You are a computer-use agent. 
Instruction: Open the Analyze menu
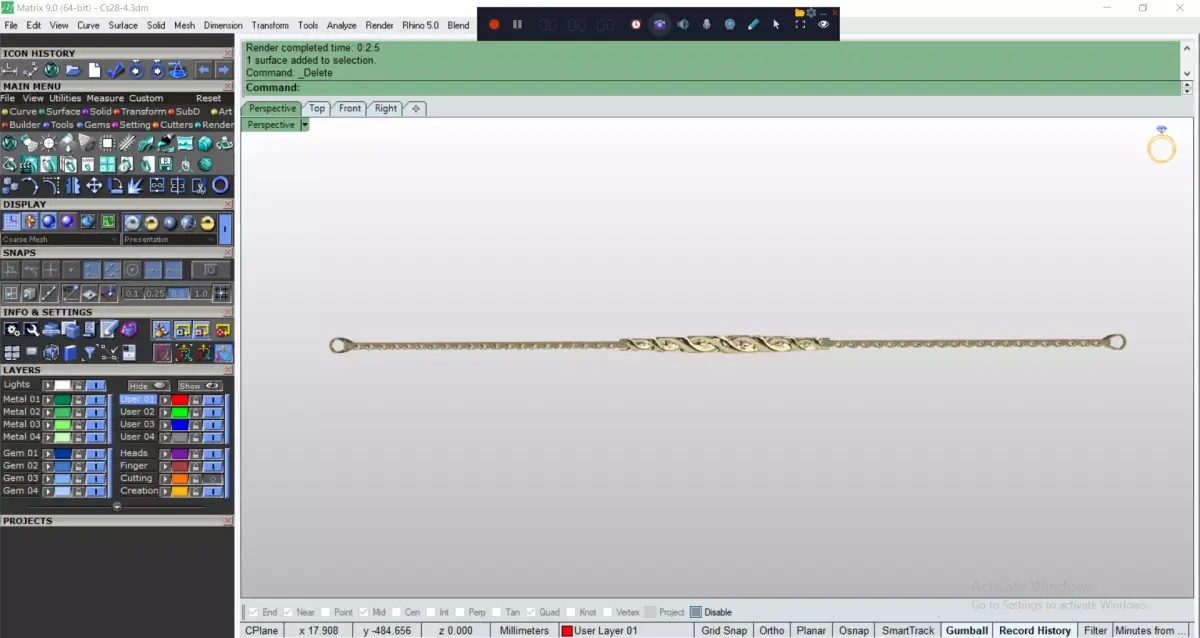[x=341, y=25]
